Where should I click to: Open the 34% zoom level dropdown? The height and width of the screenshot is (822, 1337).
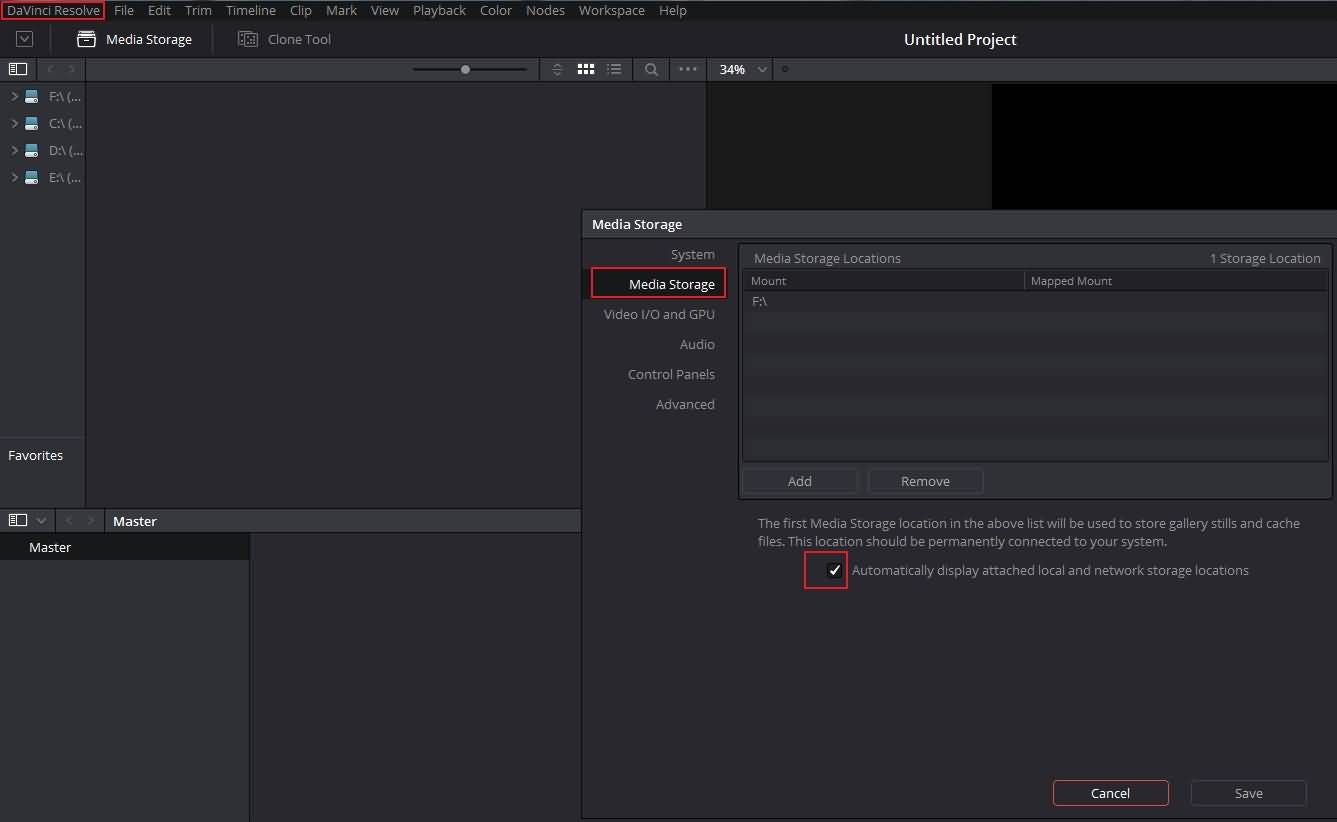pyautogui.click(x=740, y=69)
